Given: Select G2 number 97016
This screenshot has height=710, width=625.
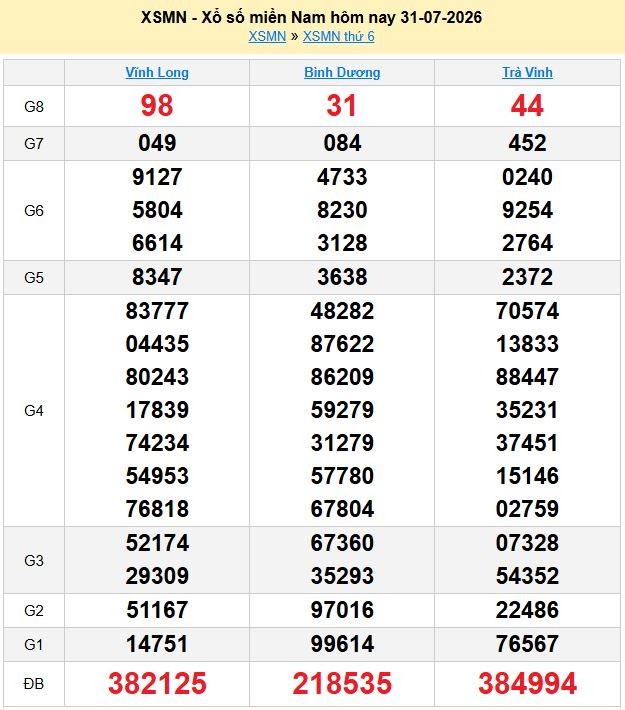Looking at the screenshot, I should click(x=342, y=610).
